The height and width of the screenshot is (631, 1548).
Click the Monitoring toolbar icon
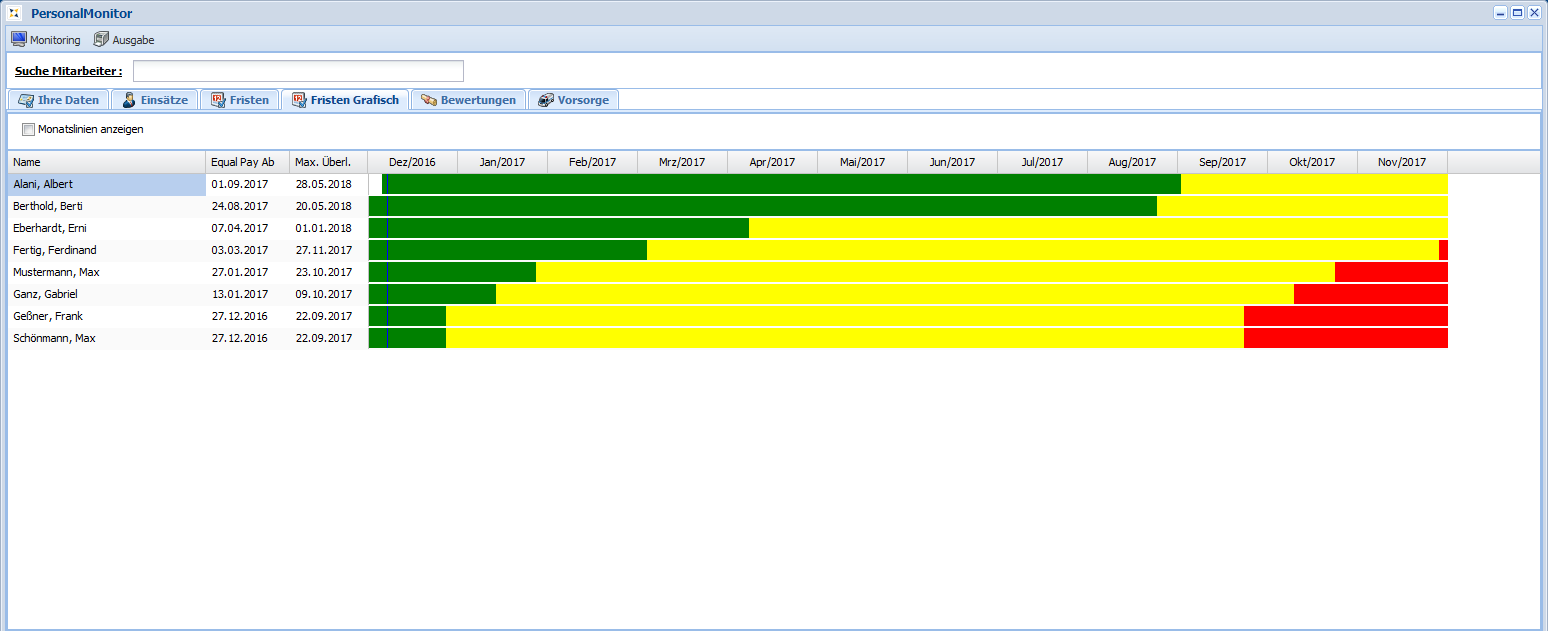click(x=18, y=40)
